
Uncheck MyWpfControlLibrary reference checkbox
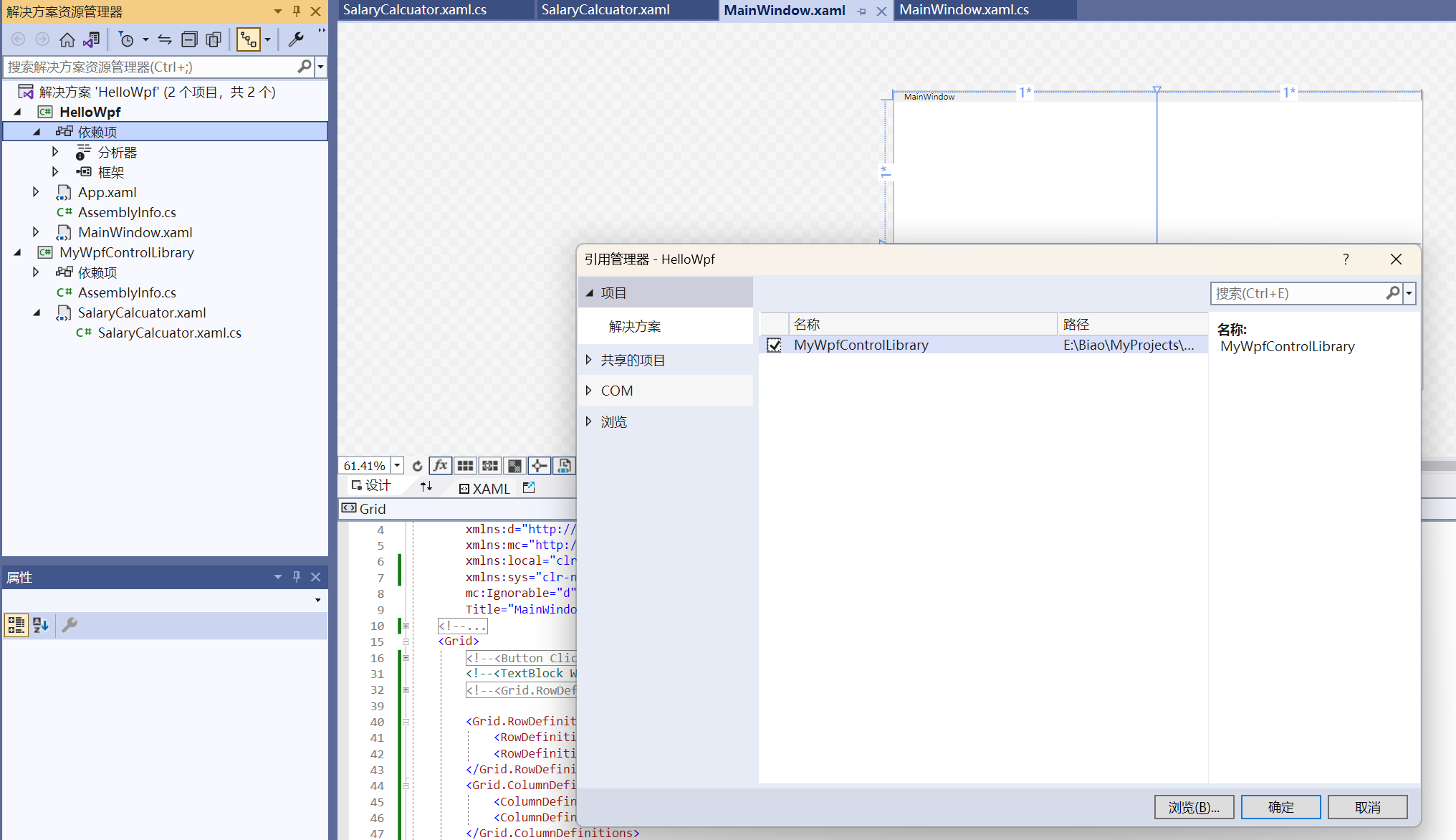point(774,345)
